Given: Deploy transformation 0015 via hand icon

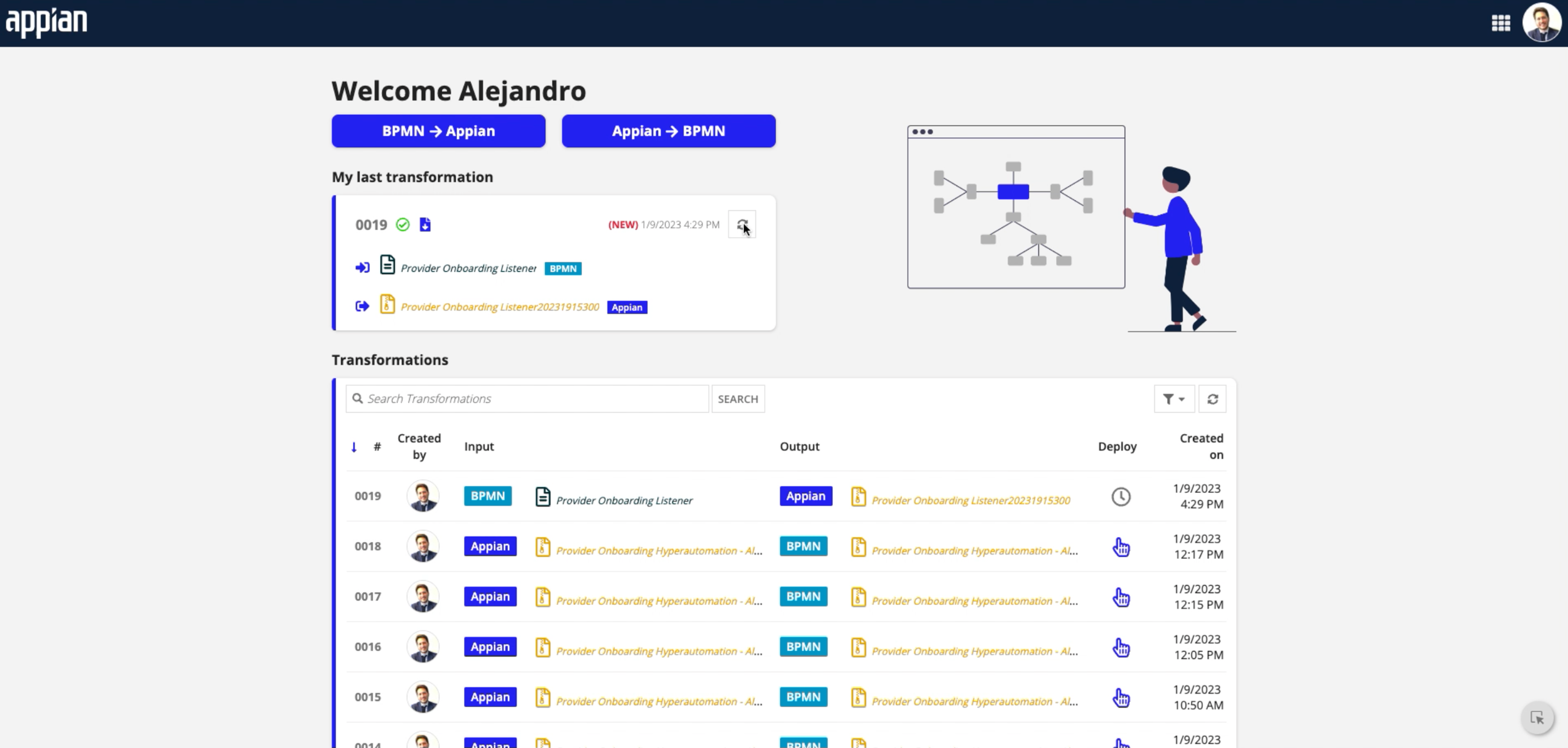Looking at the screenshot, I should pyautogui.click(x=1120, y=697).
